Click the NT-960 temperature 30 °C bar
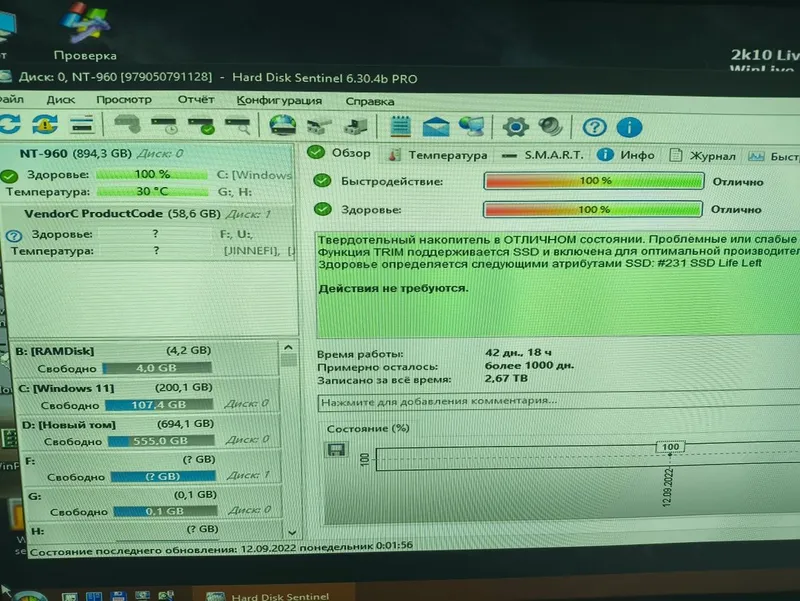The height and width of the screenshot is (601, 800). [153, 191]
